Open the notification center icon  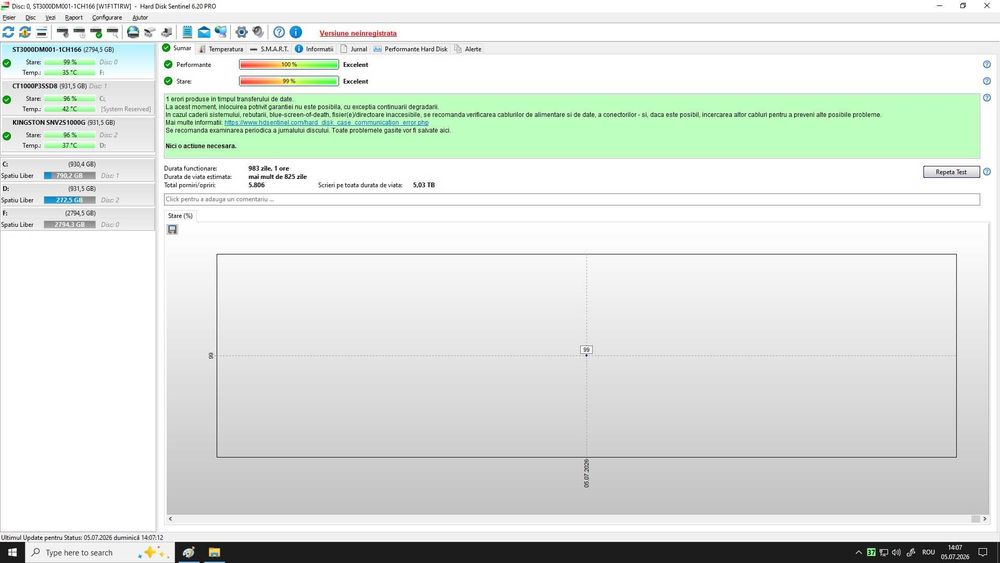(x=983, y=552)
